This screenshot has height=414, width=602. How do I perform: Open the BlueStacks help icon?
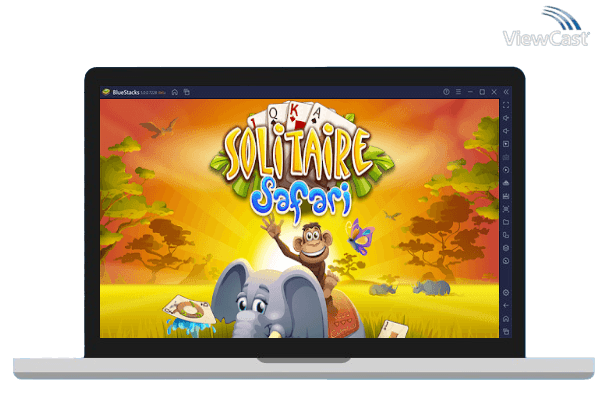pos(446,92)
